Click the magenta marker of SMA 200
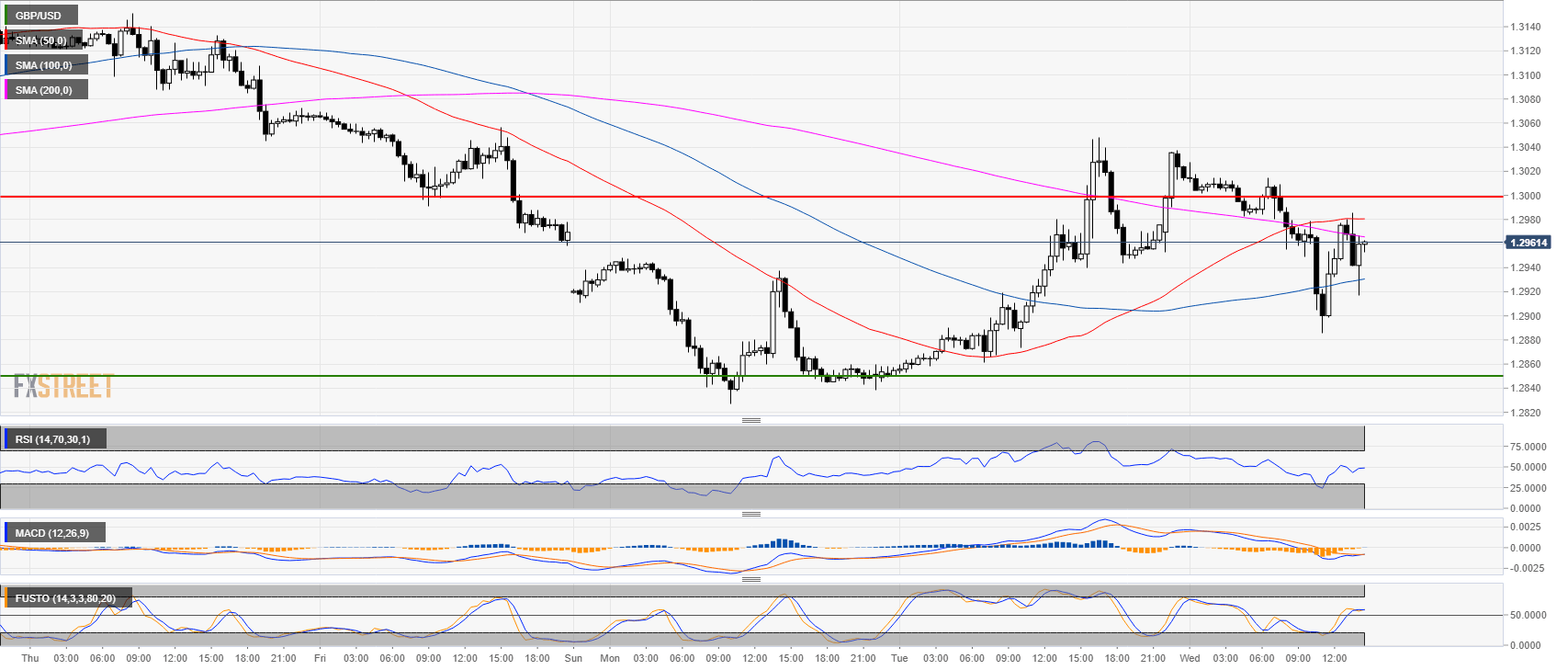Viewport: 1568px width, 670px height. click(6, 90)
